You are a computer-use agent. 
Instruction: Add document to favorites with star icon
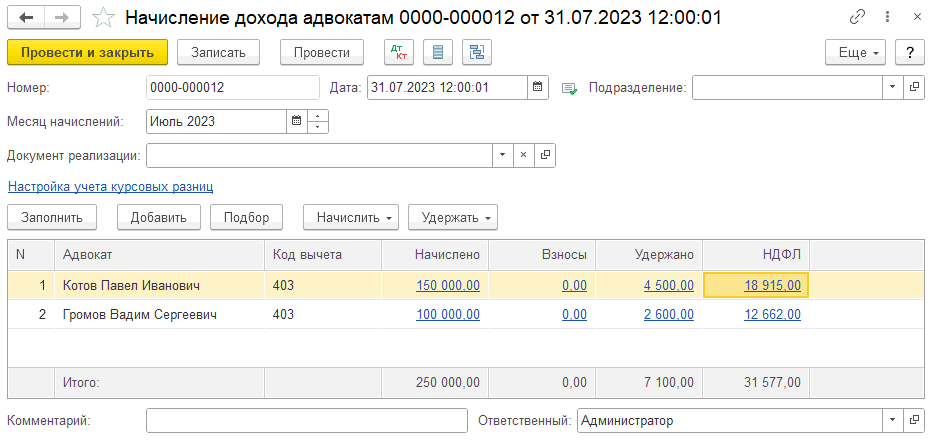click(x=102, y=18)
